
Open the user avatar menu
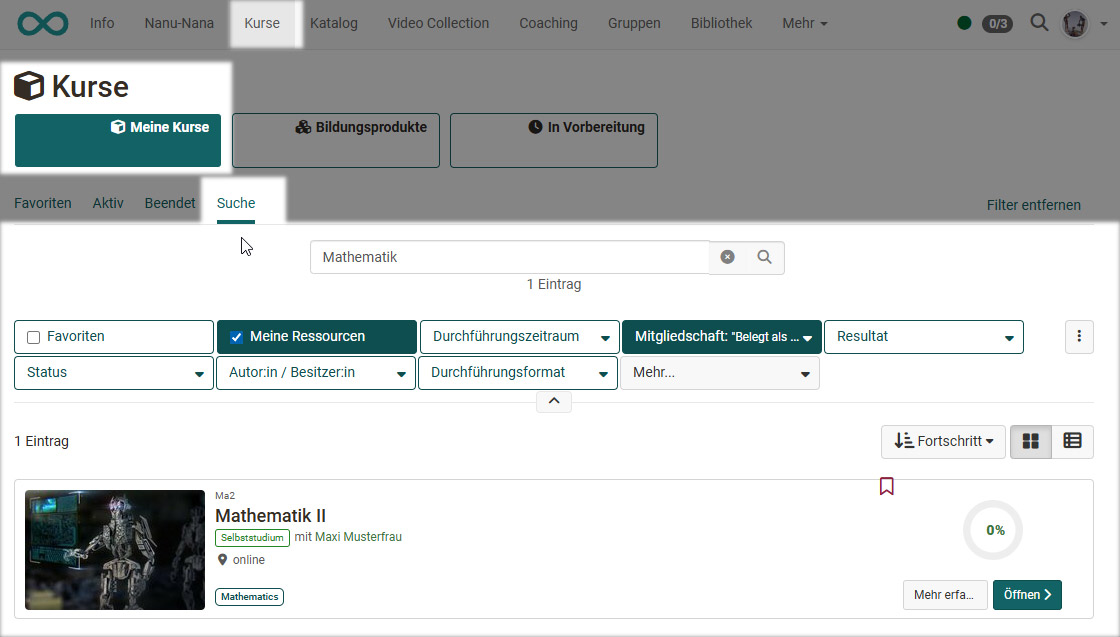point(1075,24)
